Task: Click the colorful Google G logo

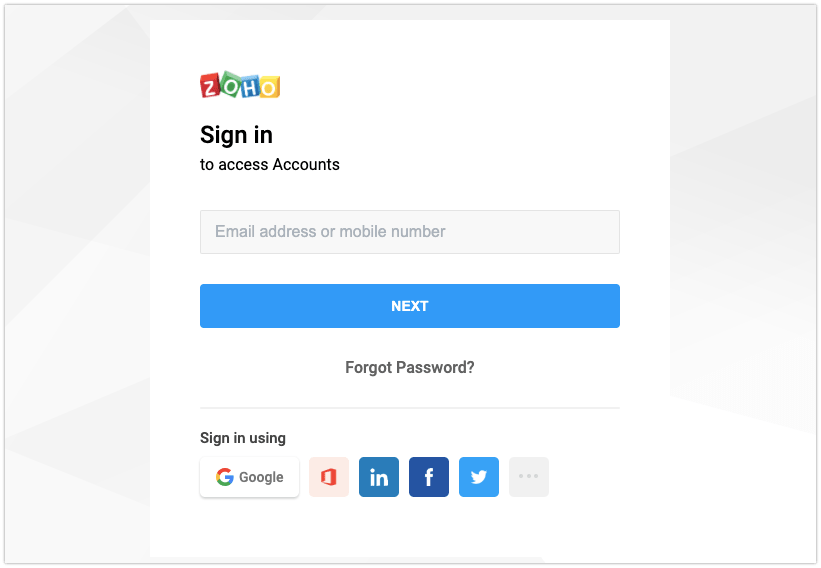Action: 225,477
